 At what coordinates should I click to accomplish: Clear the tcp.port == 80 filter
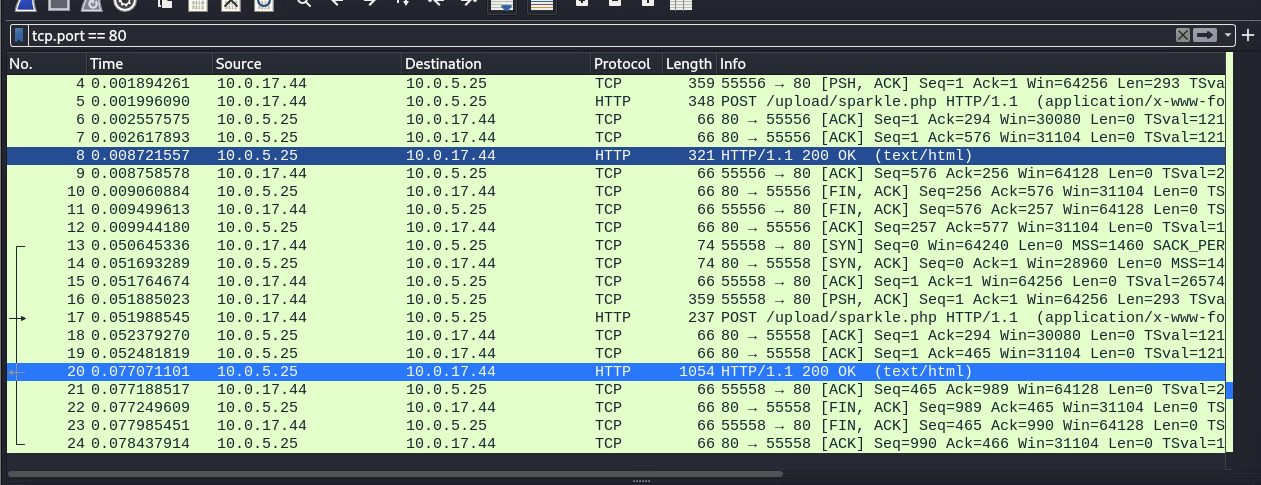pyautogui.click(x=1183, y=35)
